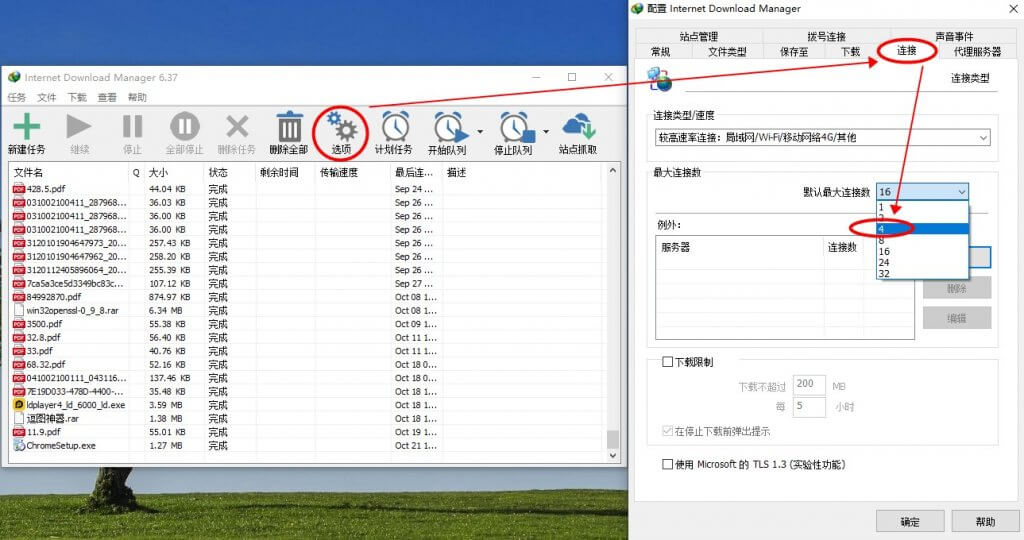Viewport: 1024px width, 540px height.
Task: Open the 文件 menu
Action: pyautogui.click(x=46, y=97)
